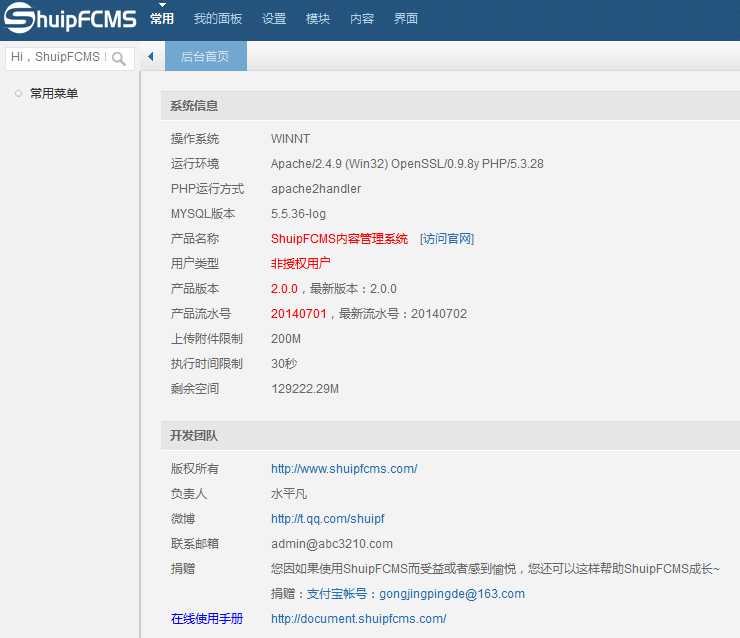Go to the 设置 menu
The width and height of the screenshot is (740, 638).
click(x=274, y=19)
